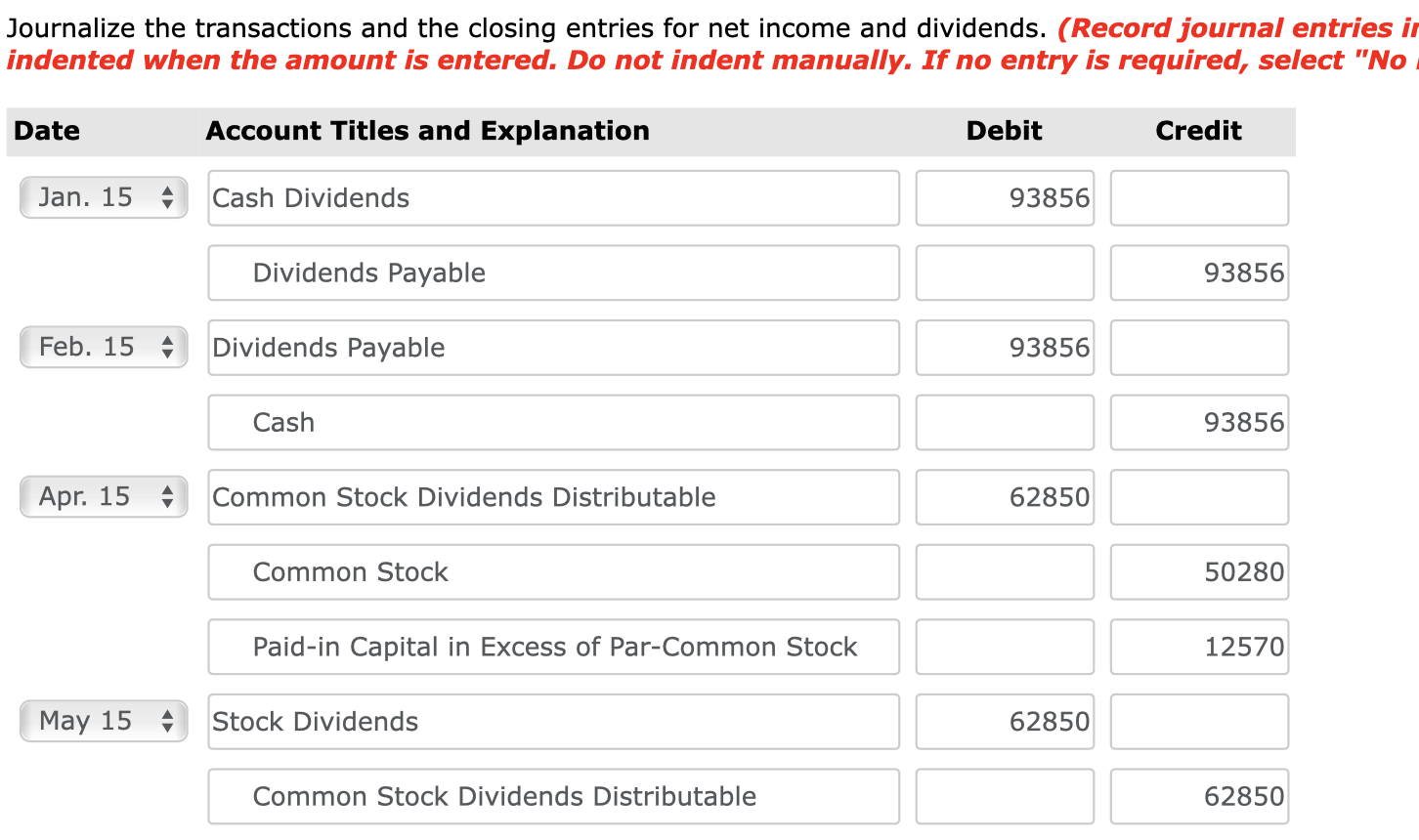
Task: Select the credit field showing 93856 under Dividends Payable
Action: (1198, 273)
